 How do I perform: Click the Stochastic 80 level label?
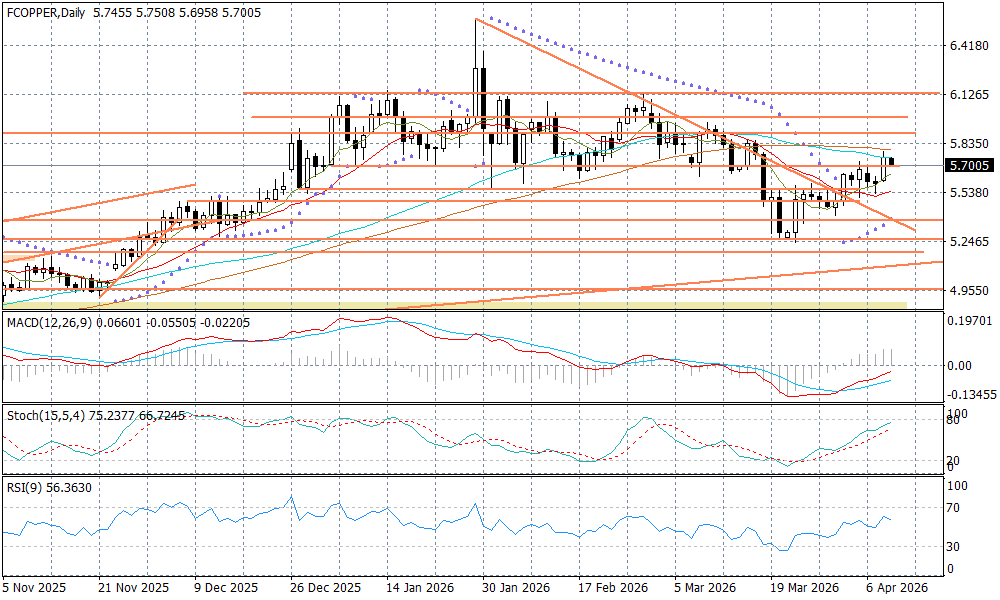tap(955, 421)
